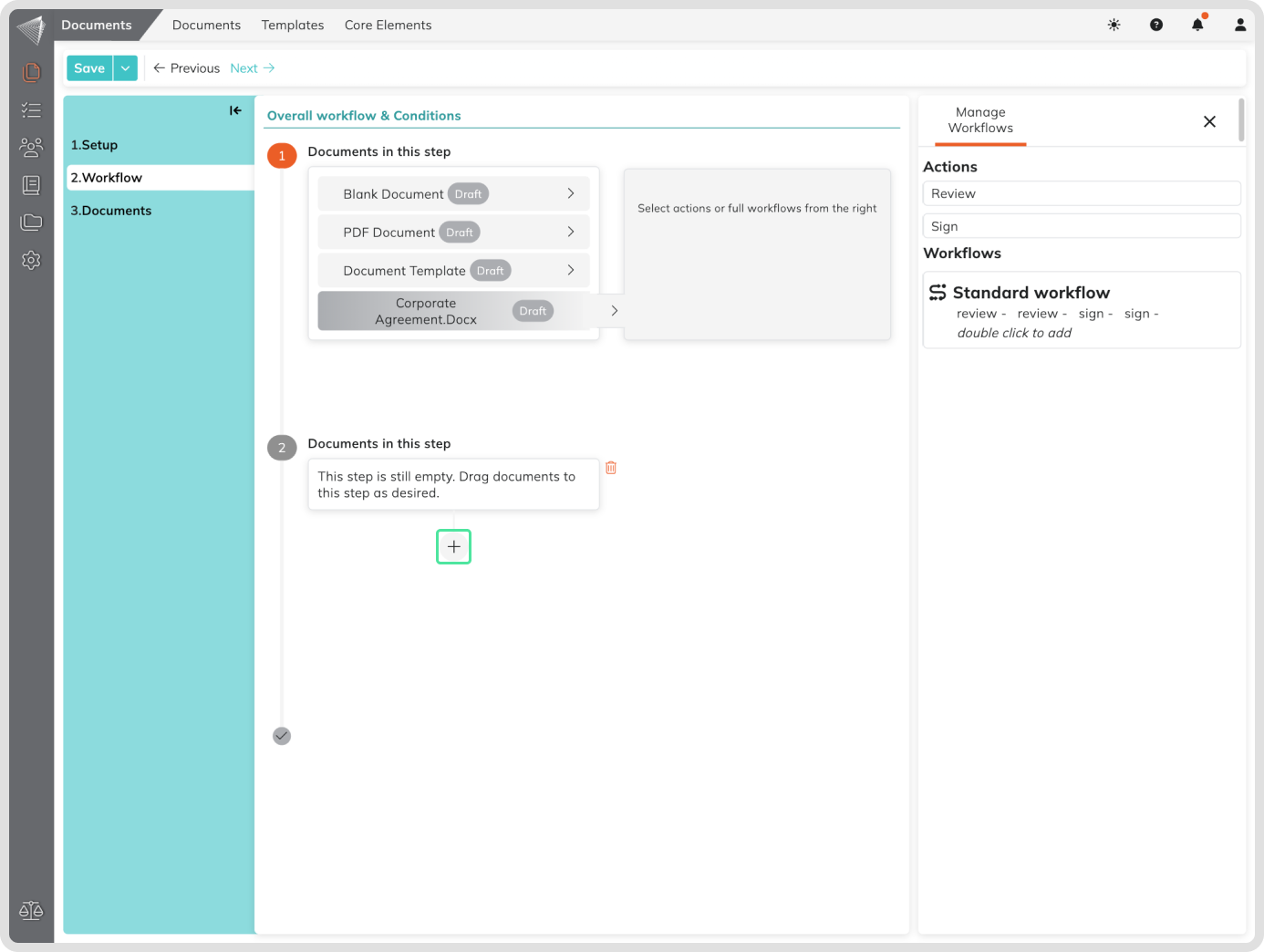Collapse the left step navigation panel
The width and height of the screenshot is (1264, 952).
[x=235, y=110]
